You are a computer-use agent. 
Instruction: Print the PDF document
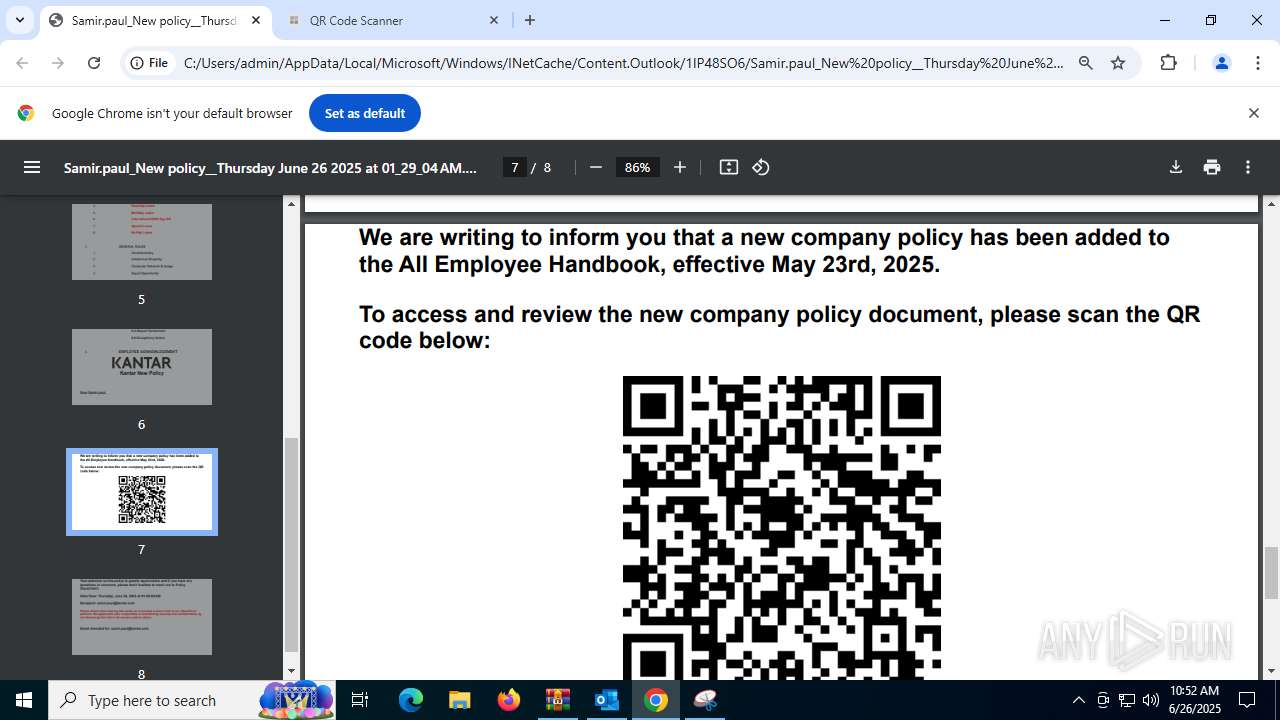[x=1212, y=167]
